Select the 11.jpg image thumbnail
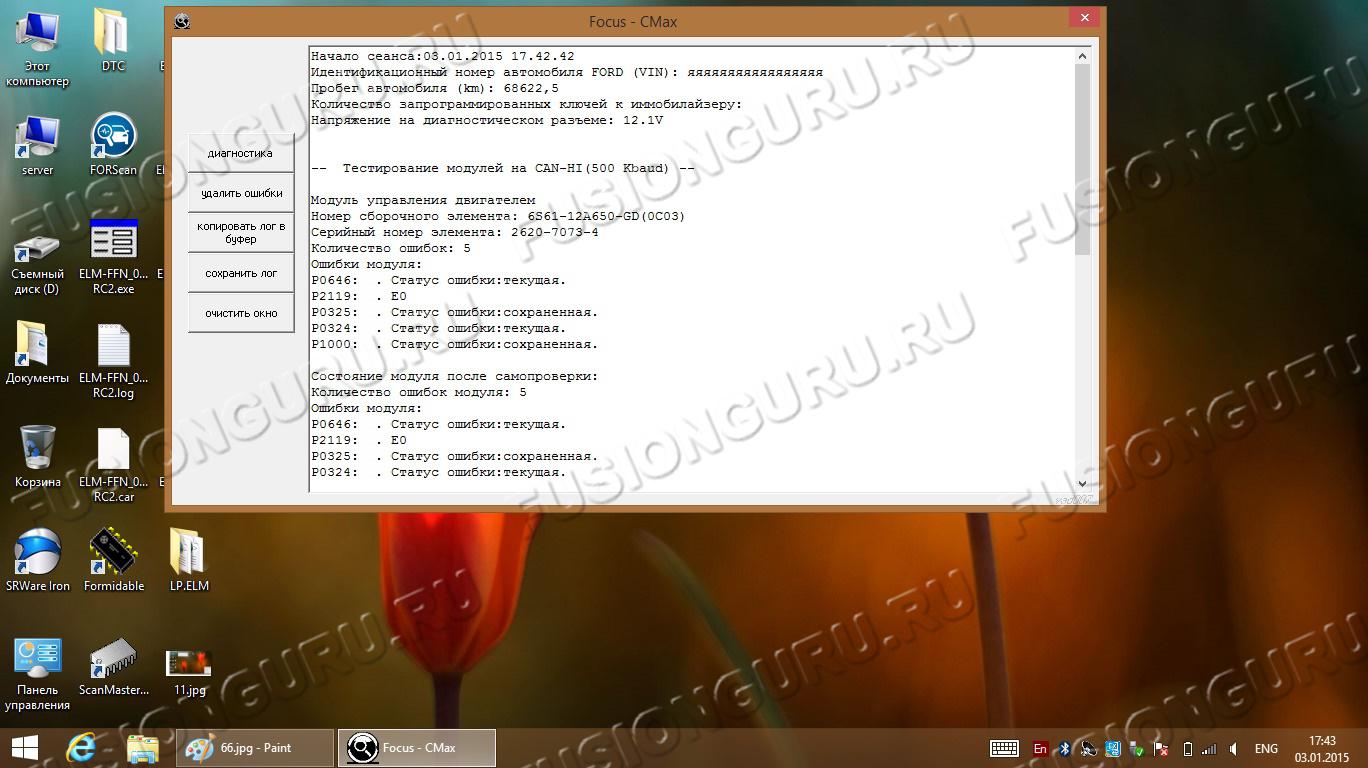Image resolution: width=1368 pixels, height=768 pixels. tap(189, 671)
